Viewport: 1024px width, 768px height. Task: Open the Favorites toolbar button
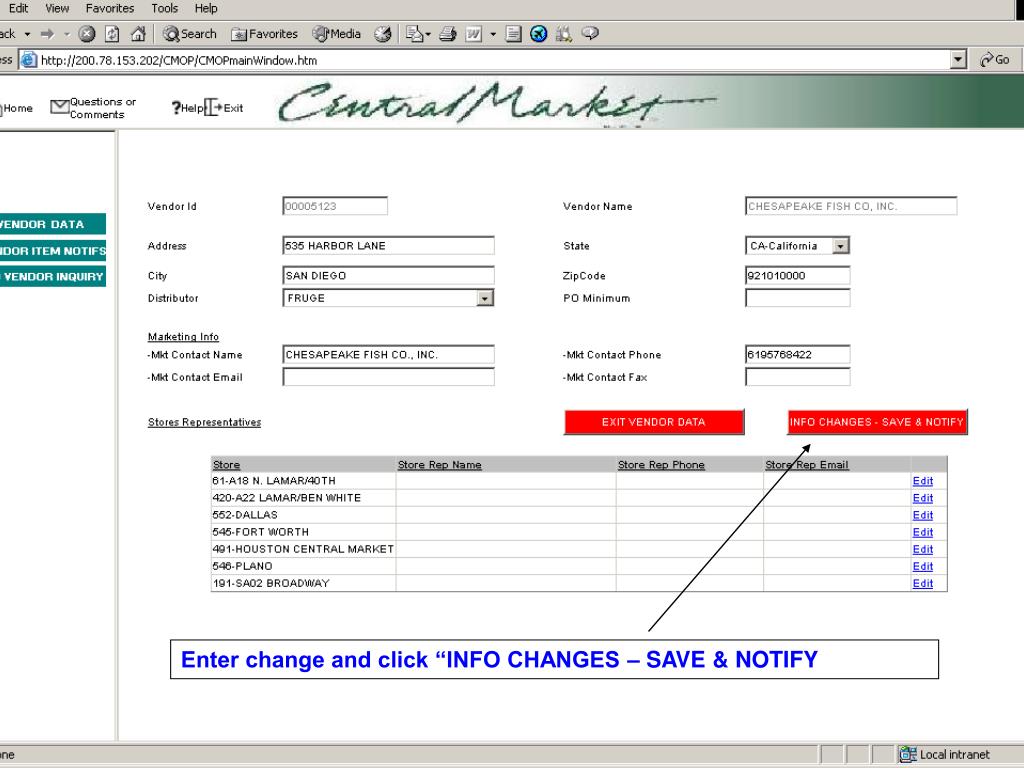coord(264,34)
